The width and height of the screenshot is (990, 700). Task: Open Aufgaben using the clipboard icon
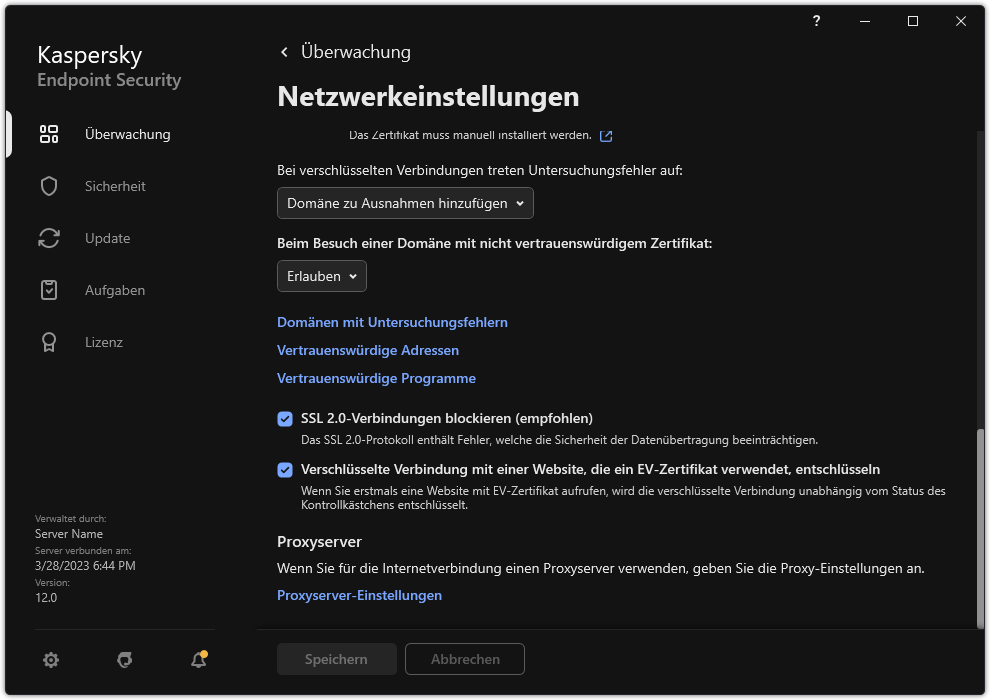[x=49, y=290]
